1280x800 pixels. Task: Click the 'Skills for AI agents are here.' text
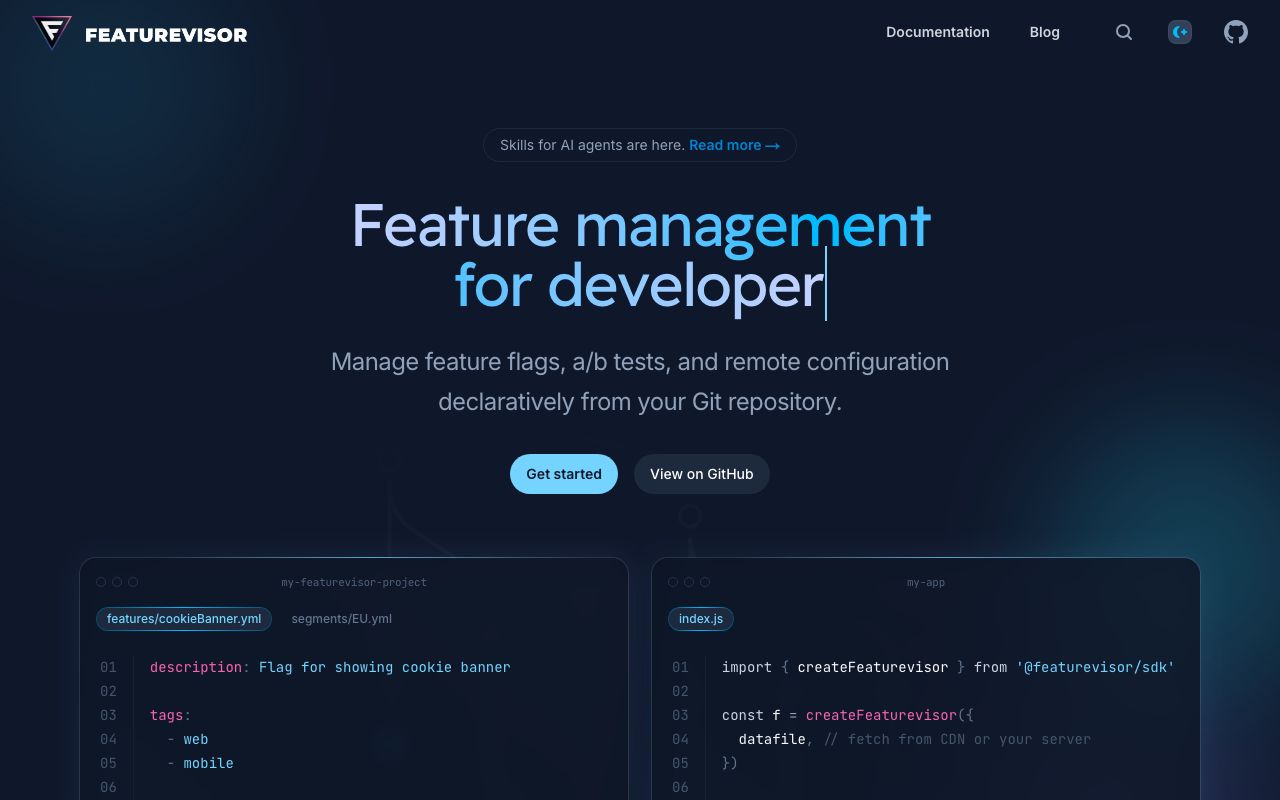(x=592, y=145)
